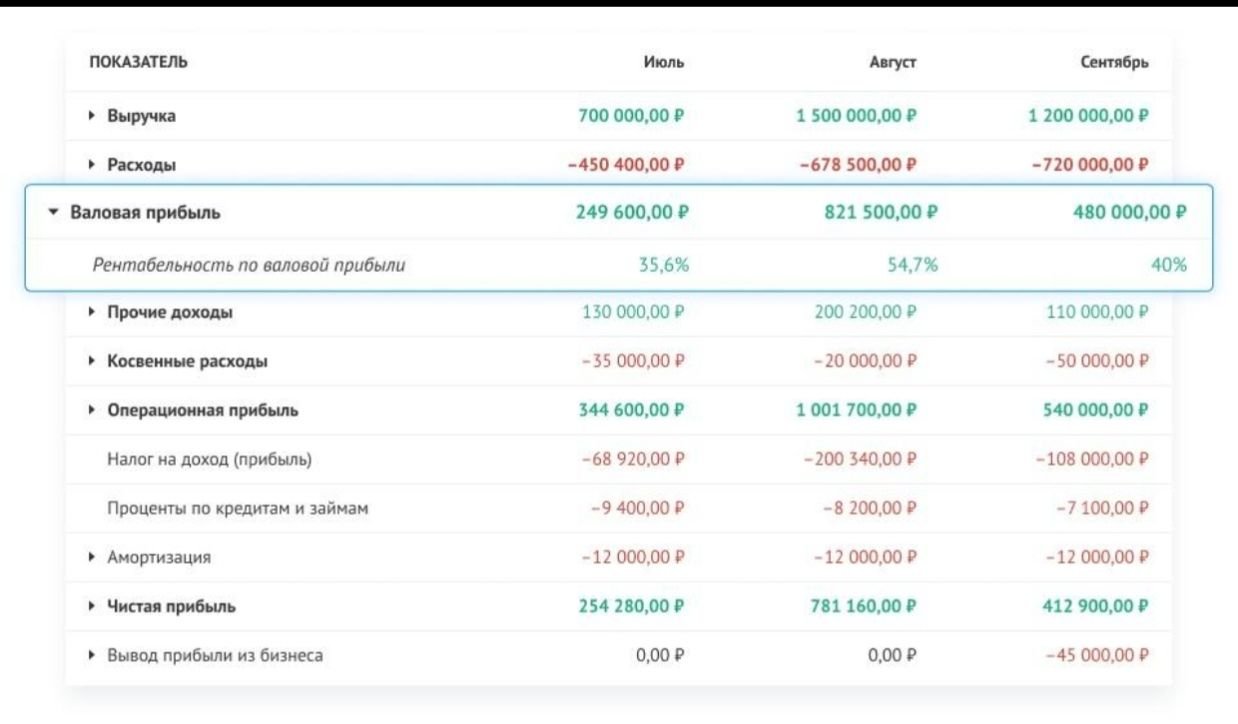Viewport: 1238px width, 724px height.
Task: Click August expenses value −678 500,00 ₽
Action: 859,164
